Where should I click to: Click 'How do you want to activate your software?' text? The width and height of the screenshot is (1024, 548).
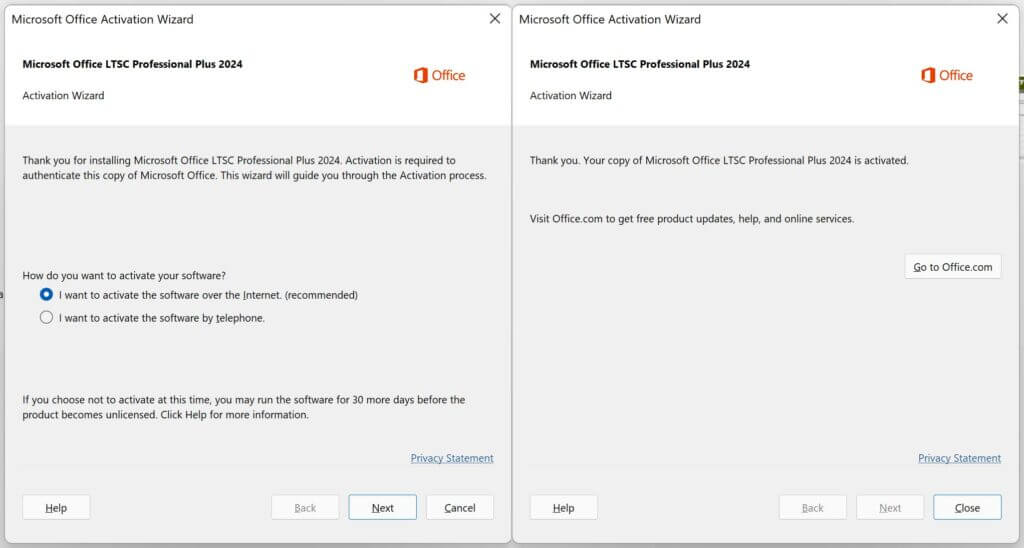pos(124,275)
